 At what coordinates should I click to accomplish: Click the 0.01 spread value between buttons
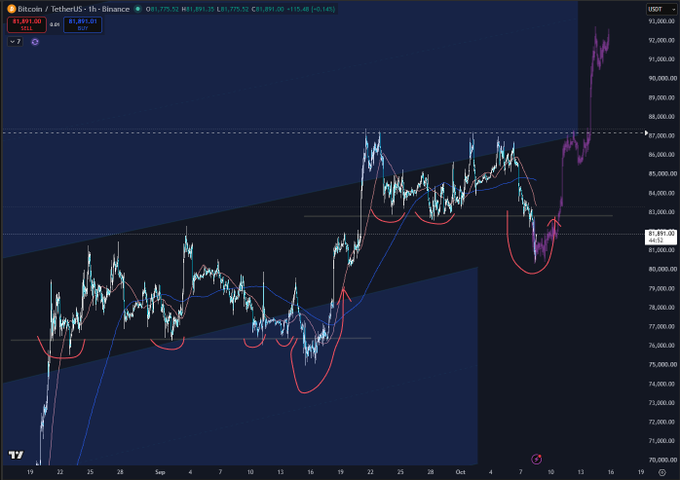55,25
